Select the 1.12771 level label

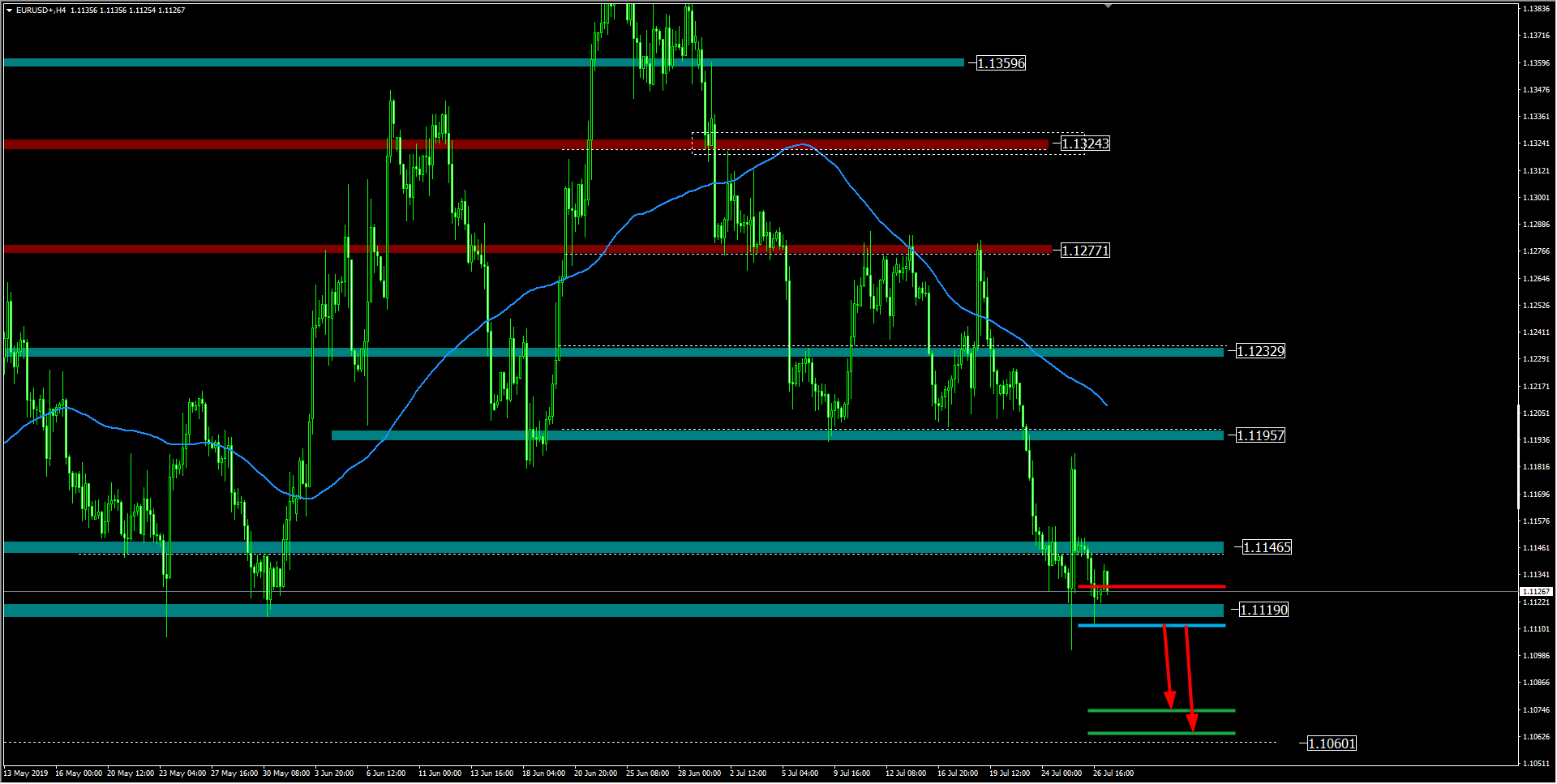tap(1085, 251)
